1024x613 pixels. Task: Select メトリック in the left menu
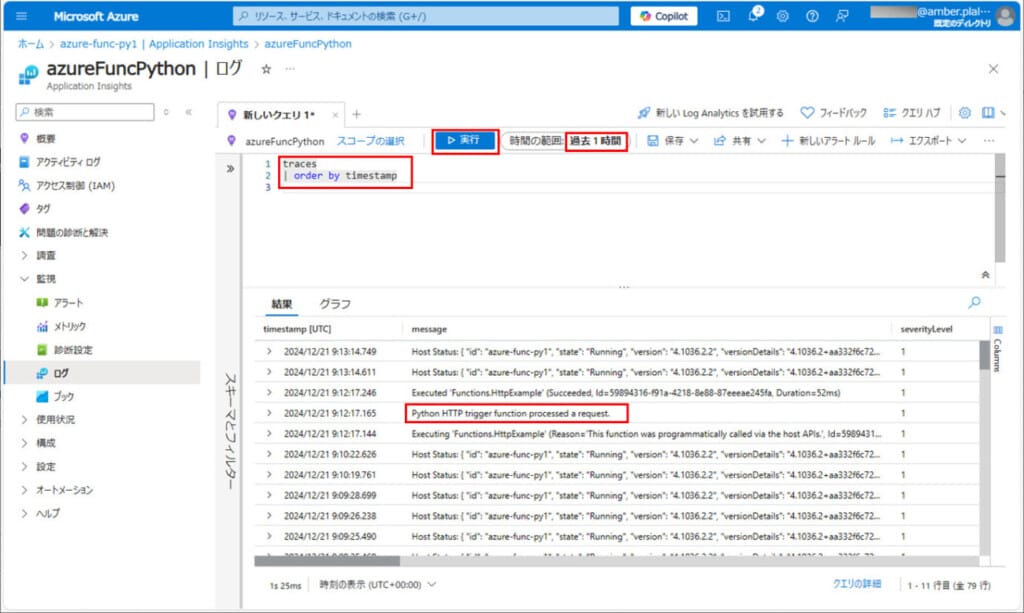pos(70,326)
